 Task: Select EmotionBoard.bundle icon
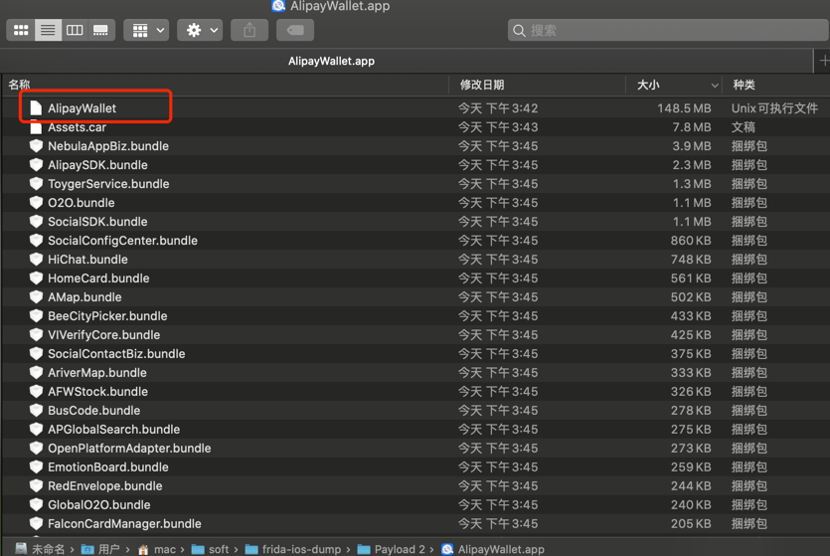click(x=36, y=467)
